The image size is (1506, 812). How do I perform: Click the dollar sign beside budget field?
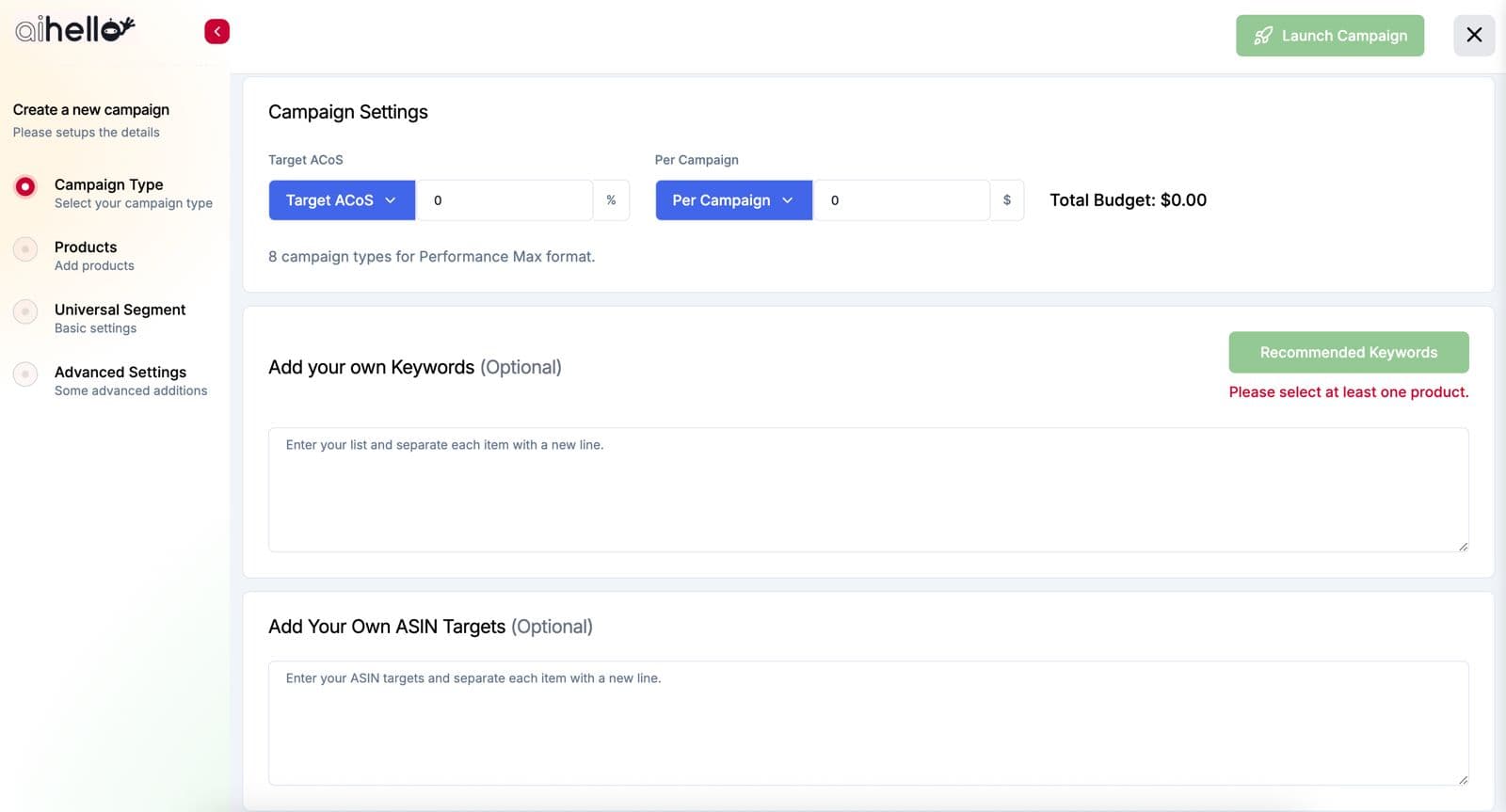point(1006,200)
